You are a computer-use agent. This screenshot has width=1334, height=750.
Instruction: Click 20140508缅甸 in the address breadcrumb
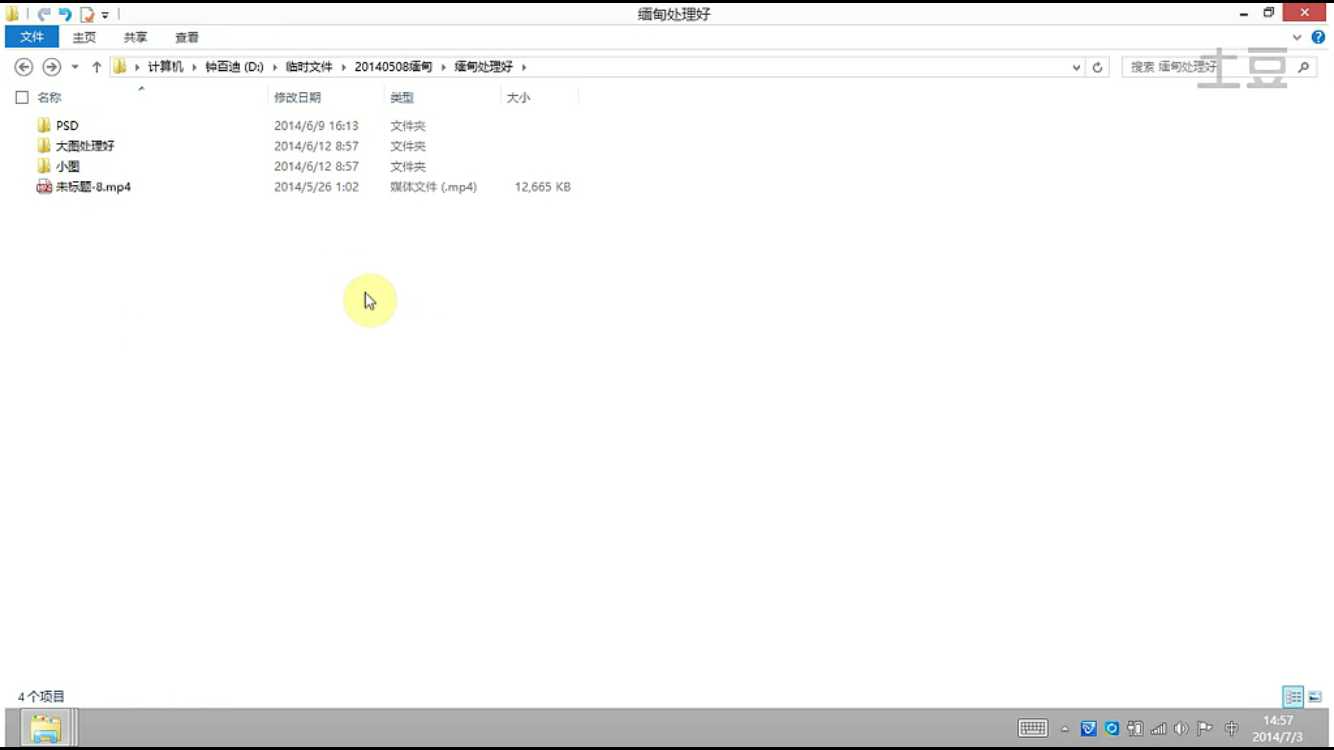pos(393,67)
